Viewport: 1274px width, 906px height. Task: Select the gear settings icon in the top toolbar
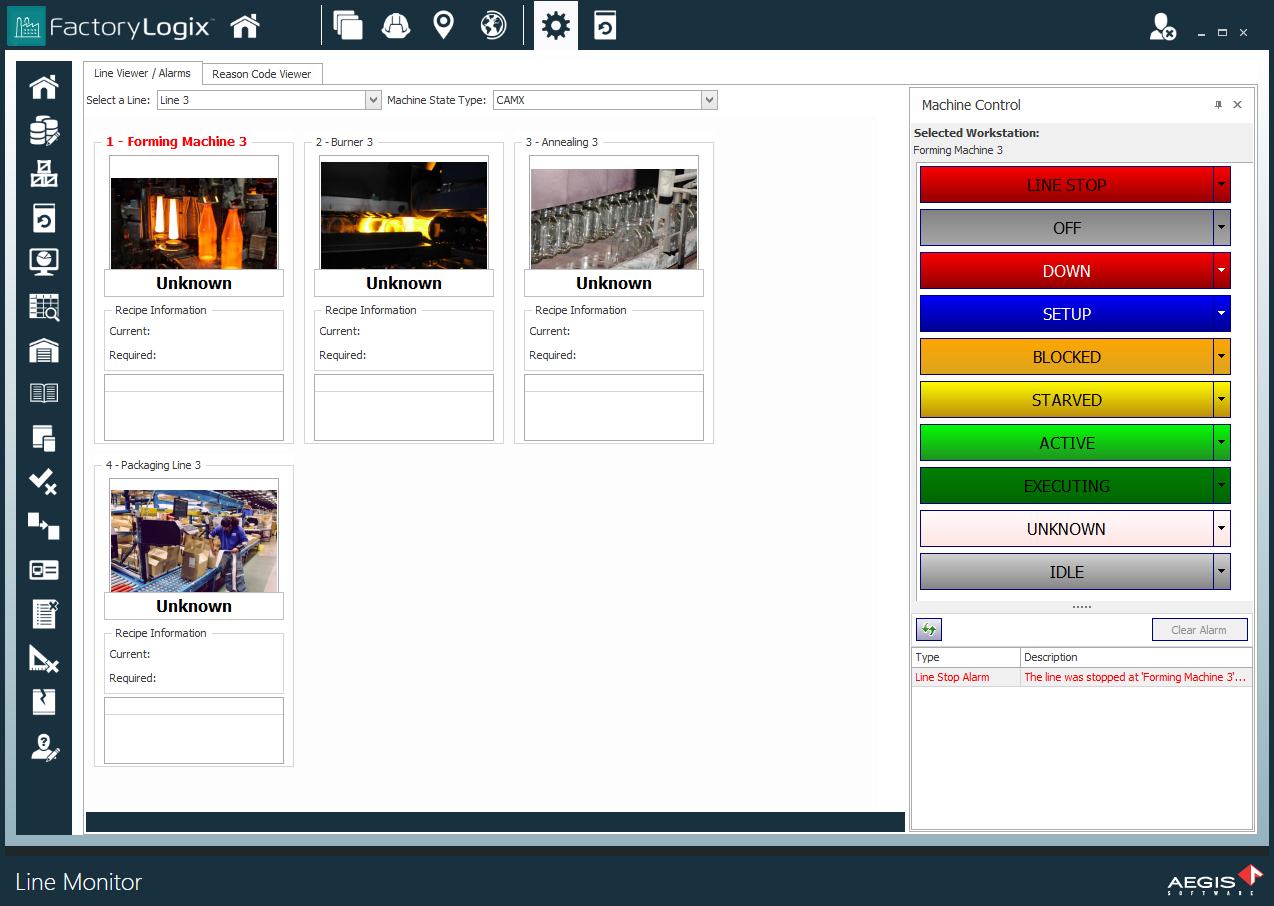click(x=555, y=25)
